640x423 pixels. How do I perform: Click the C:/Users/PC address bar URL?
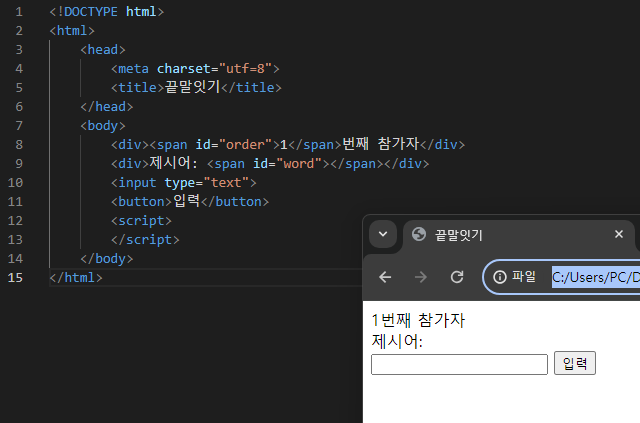pyautogui.click(x=596, y=277)
